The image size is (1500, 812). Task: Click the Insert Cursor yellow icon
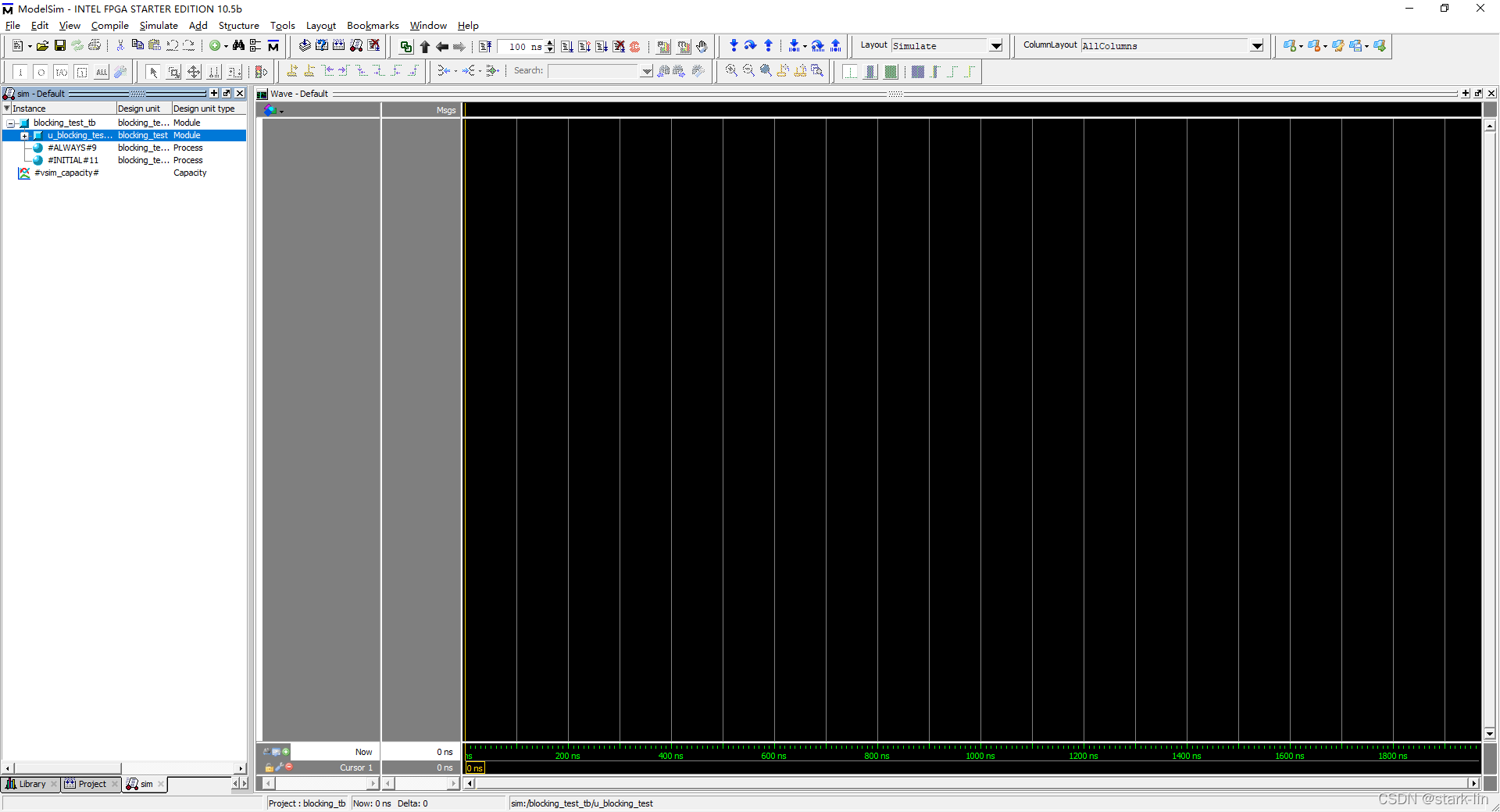(x=291, y=71)
